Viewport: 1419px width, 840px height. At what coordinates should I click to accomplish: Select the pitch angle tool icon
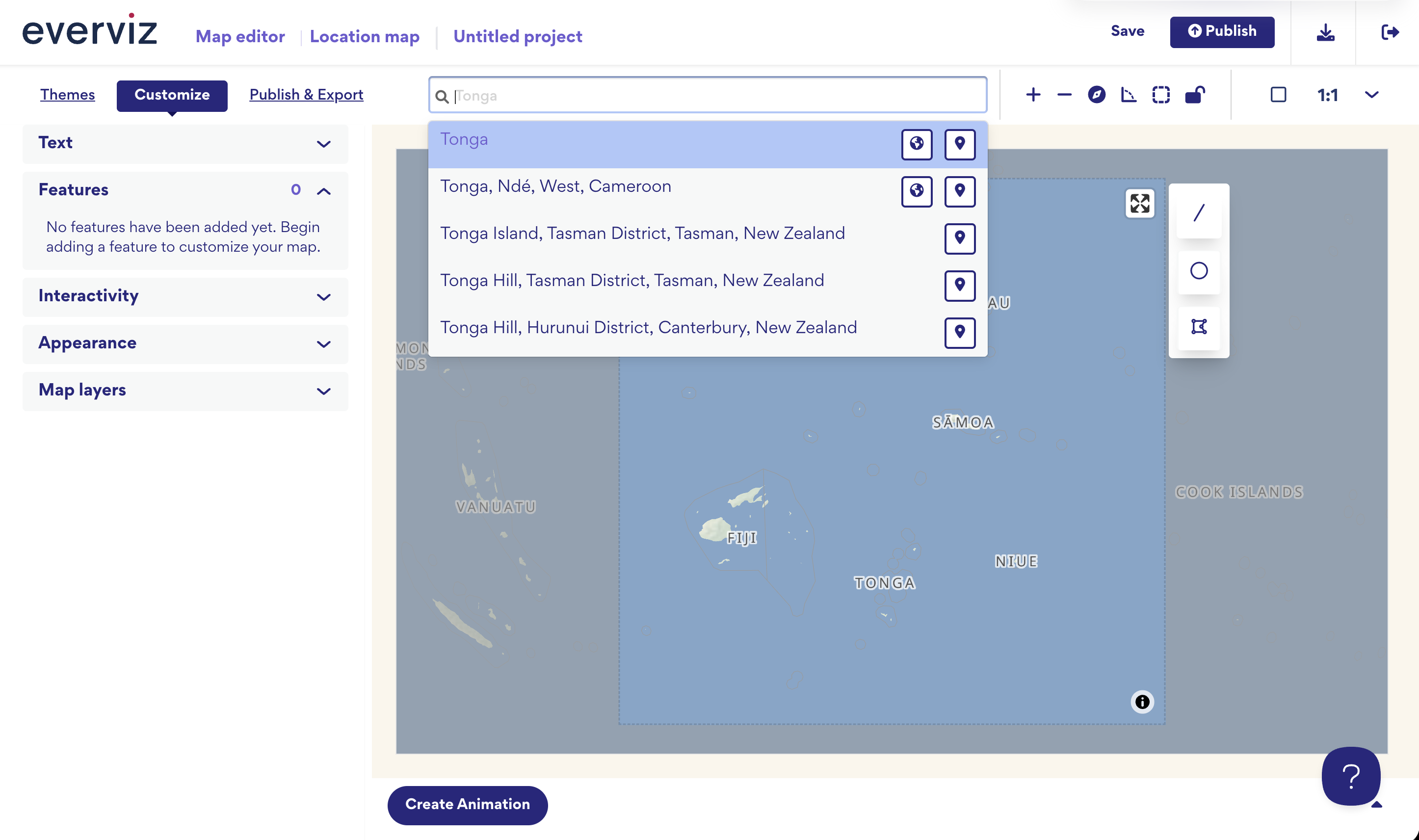(x=1128, y=95)
